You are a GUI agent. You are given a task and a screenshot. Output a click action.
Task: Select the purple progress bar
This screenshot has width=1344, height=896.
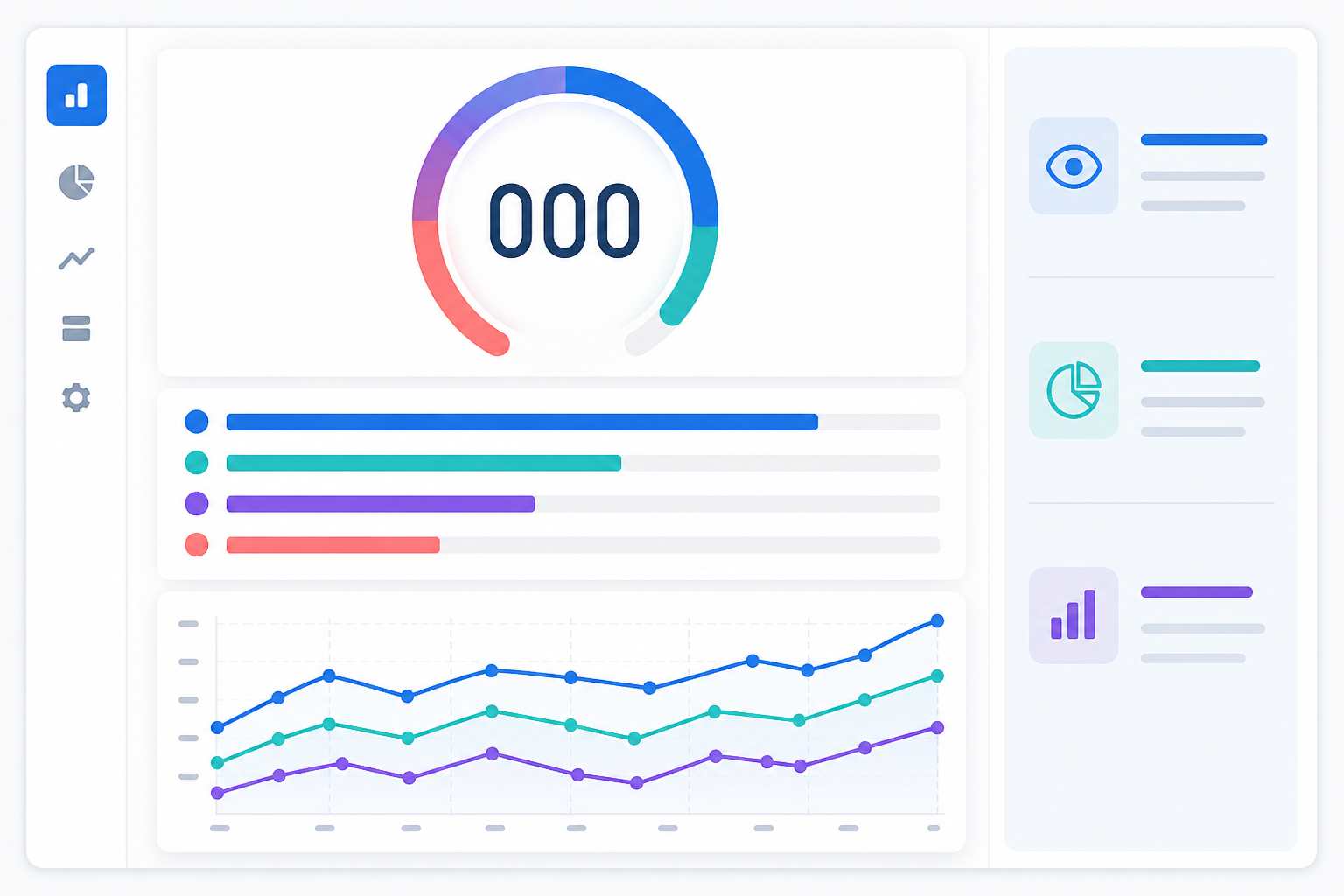point(381,504)
